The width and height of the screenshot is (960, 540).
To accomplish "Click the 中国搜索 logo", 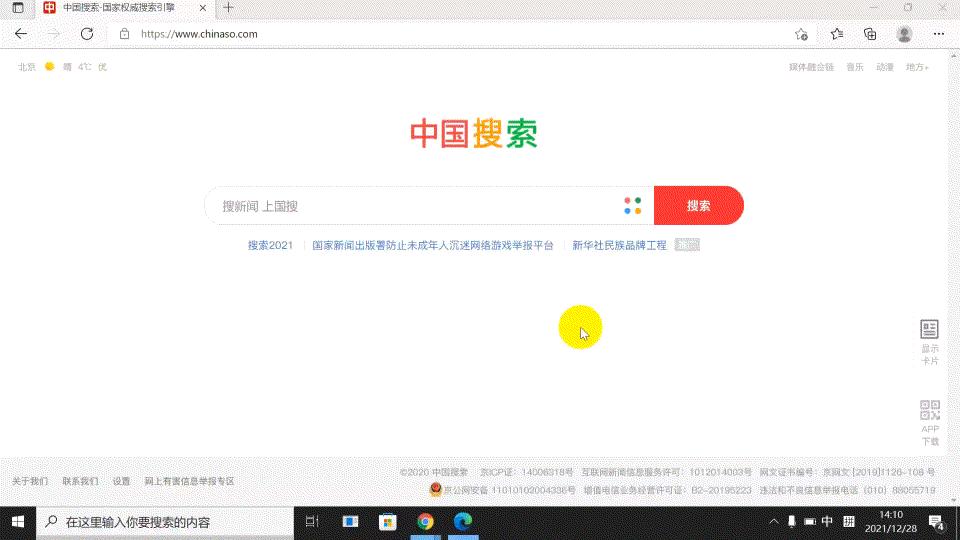I will [474, 133].
